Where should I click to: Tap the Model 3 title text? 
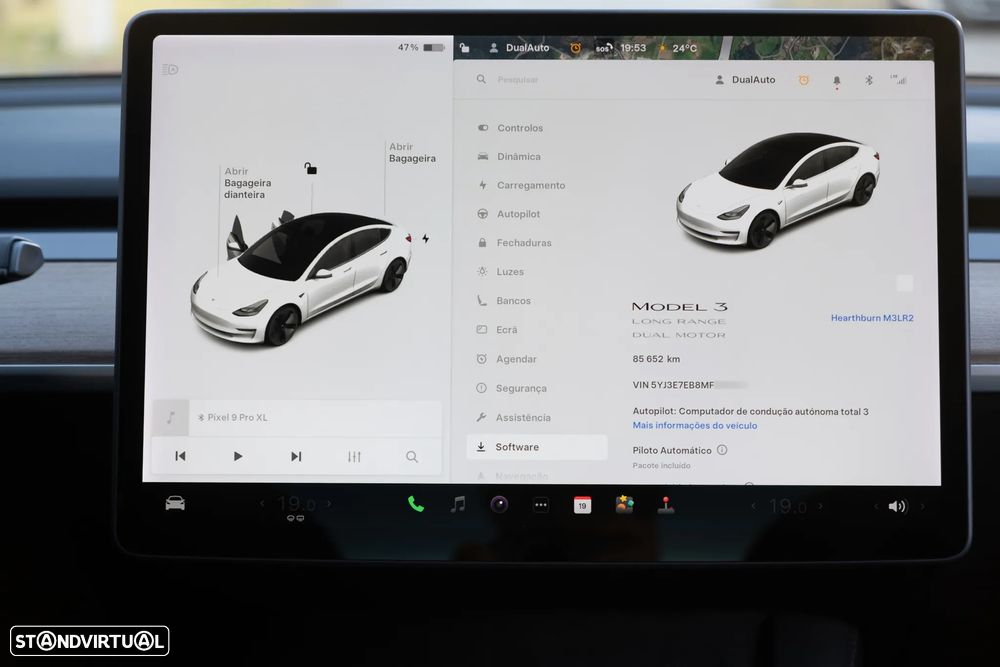[x=679, y=307]
